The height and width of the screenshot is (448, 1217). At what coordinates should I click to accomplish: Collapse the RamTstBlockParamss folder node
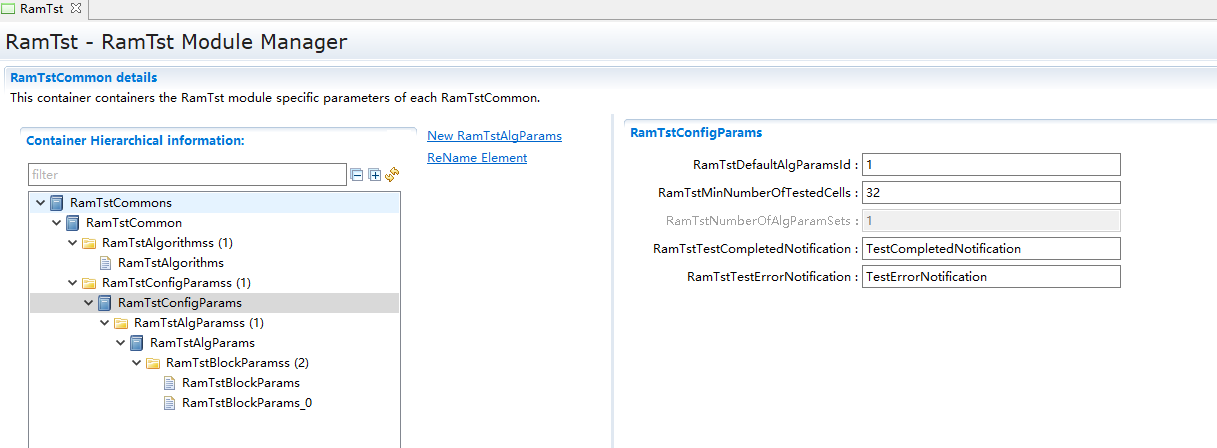coord(136,363)
